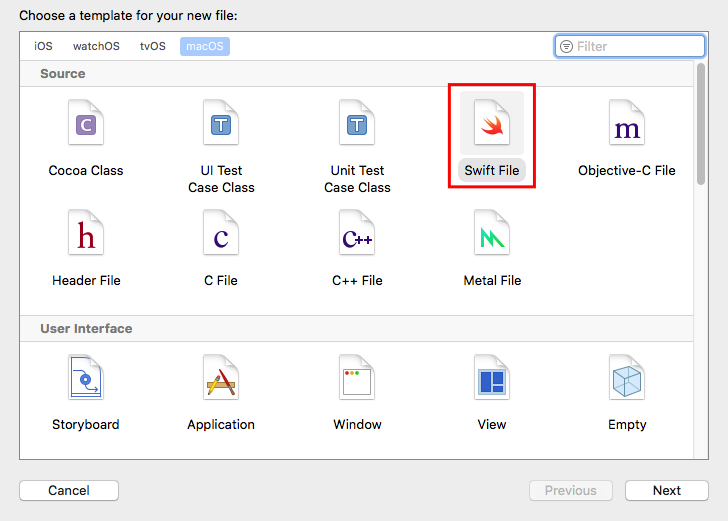The width and height of the screenshot is (728, 521).
Task: Pick the Window user interface template
Action: (x=357, y=380)
